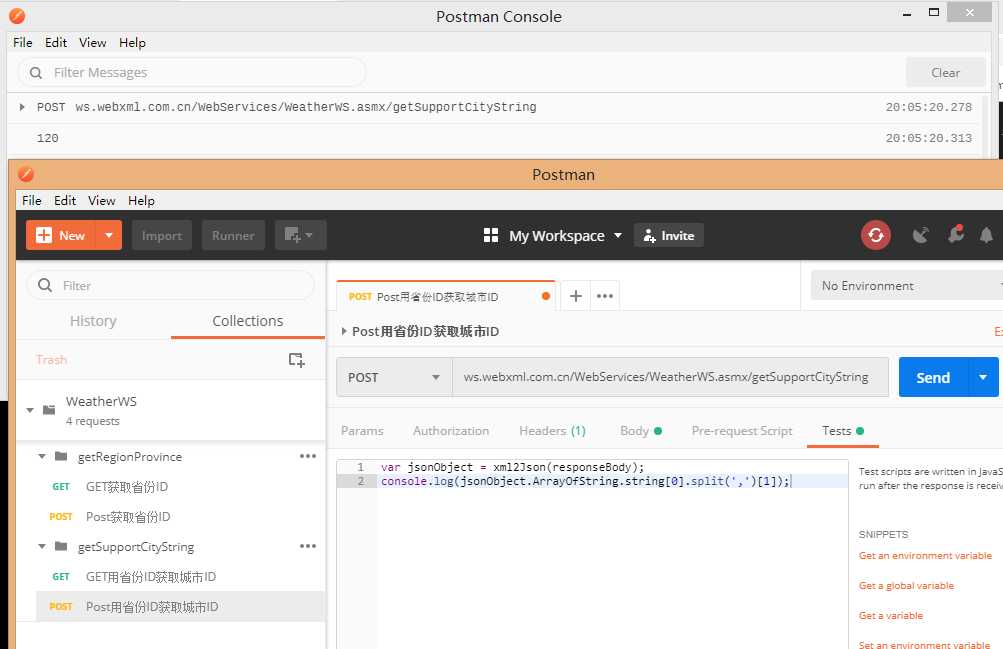The width and height of the screenshot is (1003, 649).
Task: Open the HTTP method POST dropdown
Action: coord(394,377)
